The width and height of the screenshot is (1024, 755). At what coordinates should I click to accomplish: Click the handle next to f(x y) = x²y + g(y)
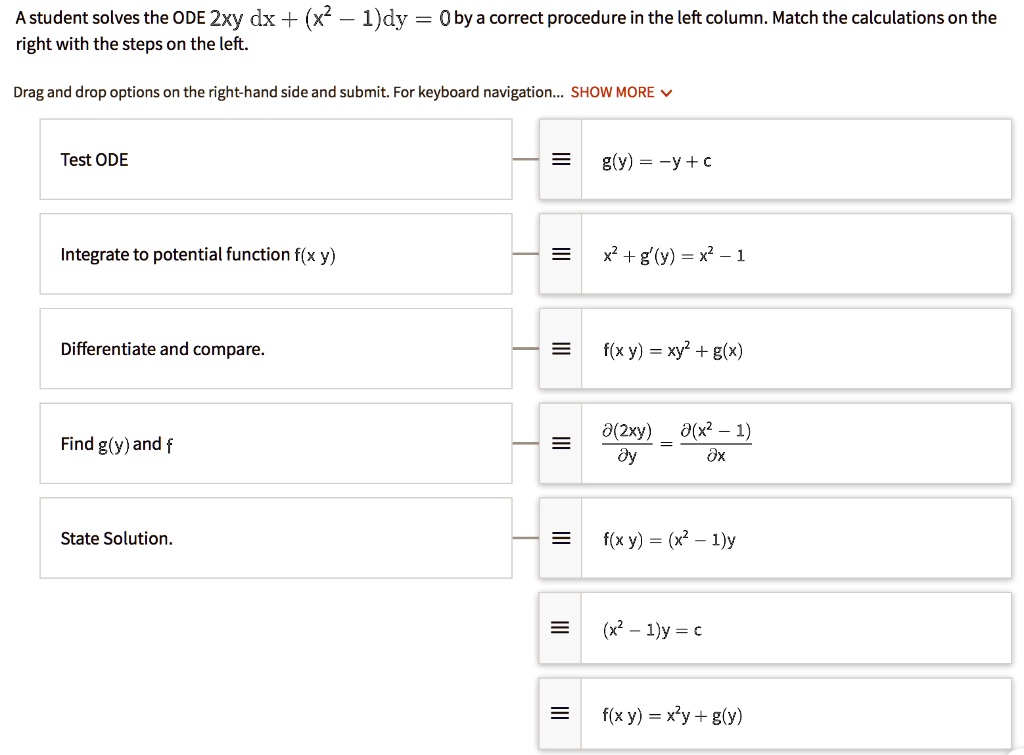coord(560,714)
